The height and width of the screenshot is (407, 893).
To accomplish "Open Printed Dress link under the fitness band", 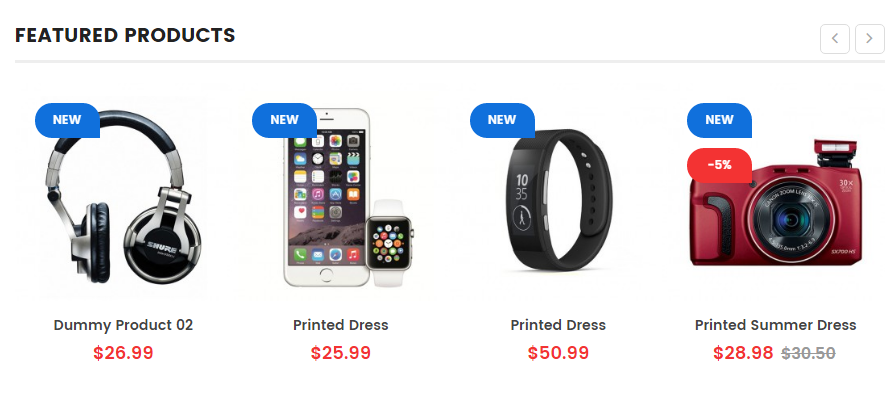I will click(x=558, y=325).
